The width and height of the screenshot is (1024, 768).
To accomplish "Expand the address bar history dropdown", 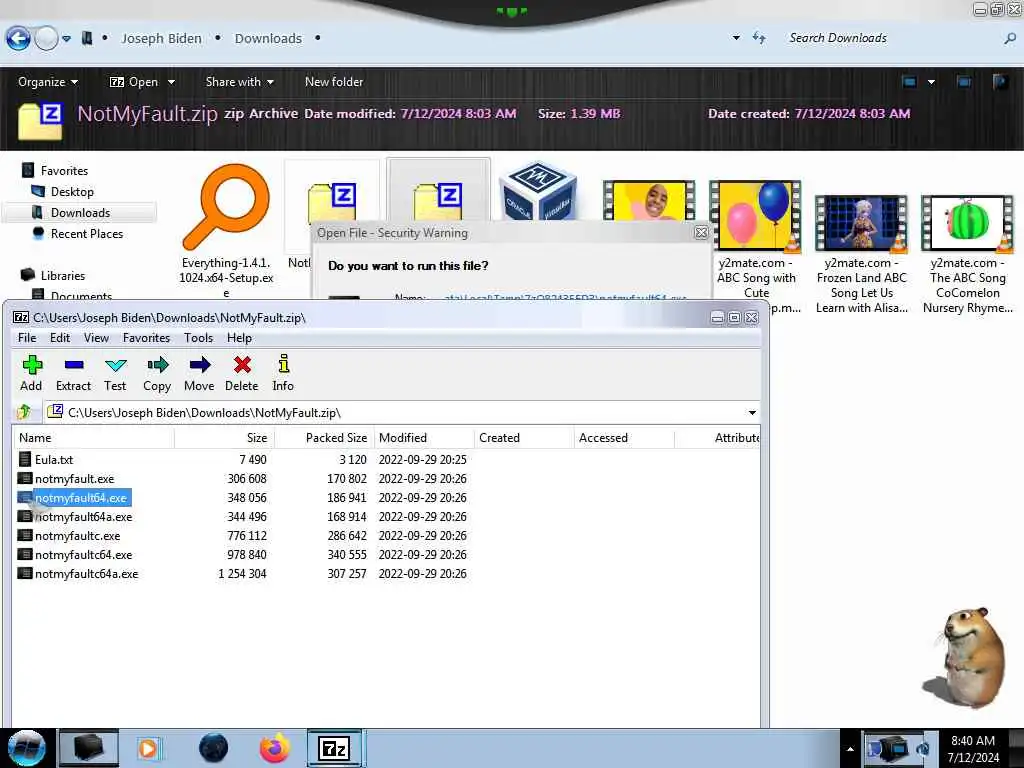I will coord(736,38).
